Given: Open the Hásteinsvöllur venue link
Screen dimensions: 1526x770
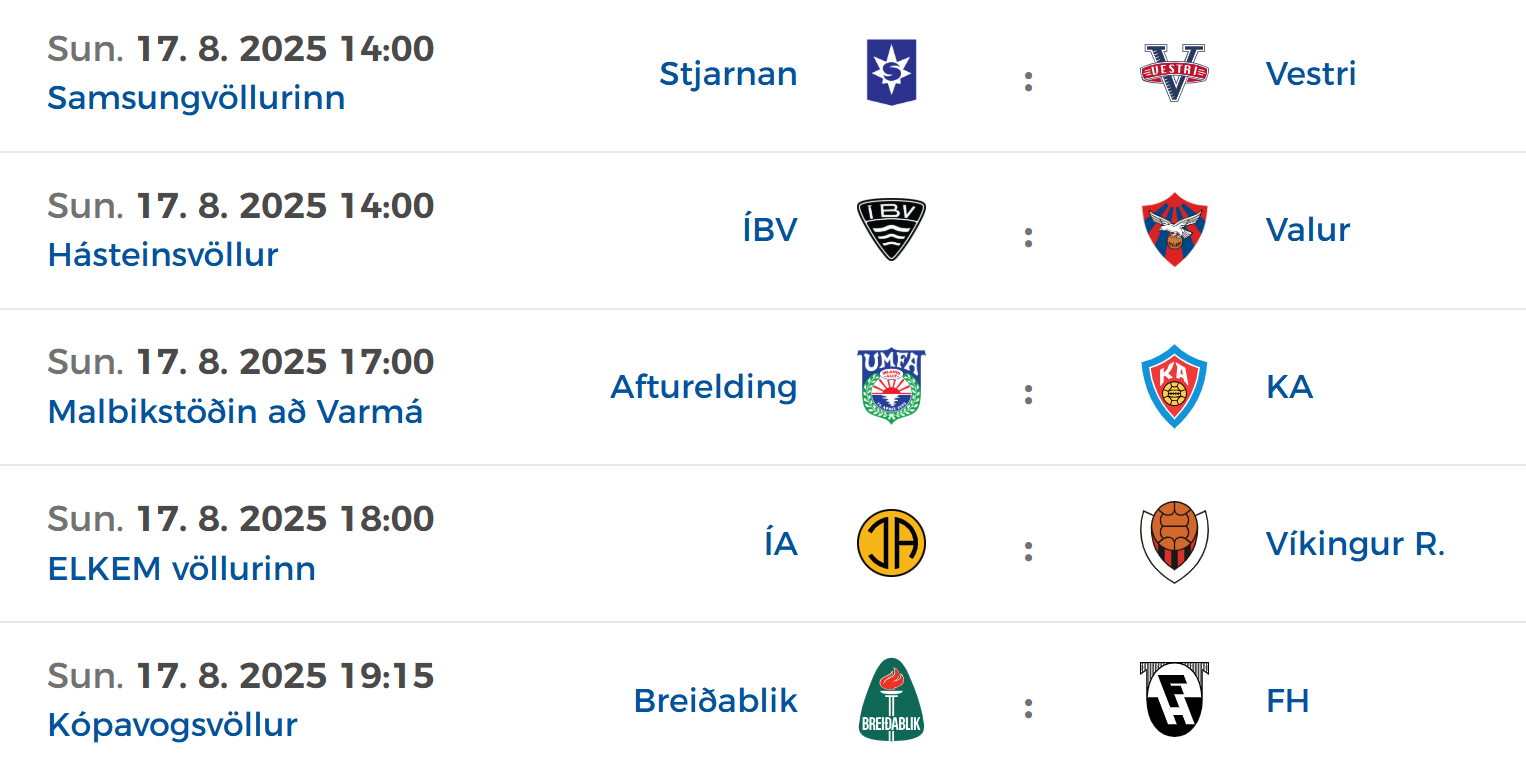Looking at the screenshot, I should [x=163, y=255].
